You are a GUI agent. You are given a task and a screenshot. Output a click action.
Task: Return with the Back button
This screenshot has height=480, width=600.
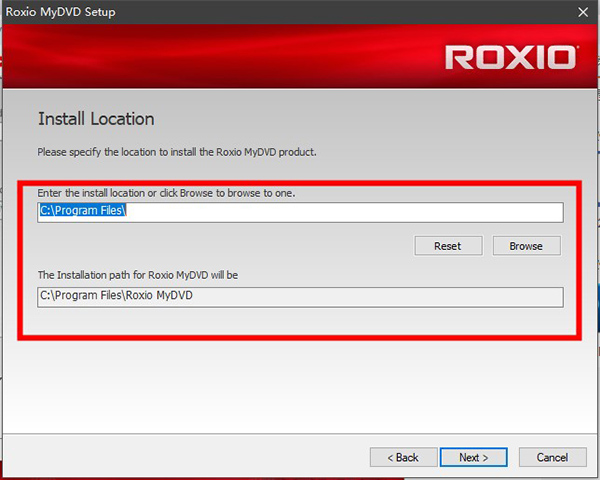[403, 457]
